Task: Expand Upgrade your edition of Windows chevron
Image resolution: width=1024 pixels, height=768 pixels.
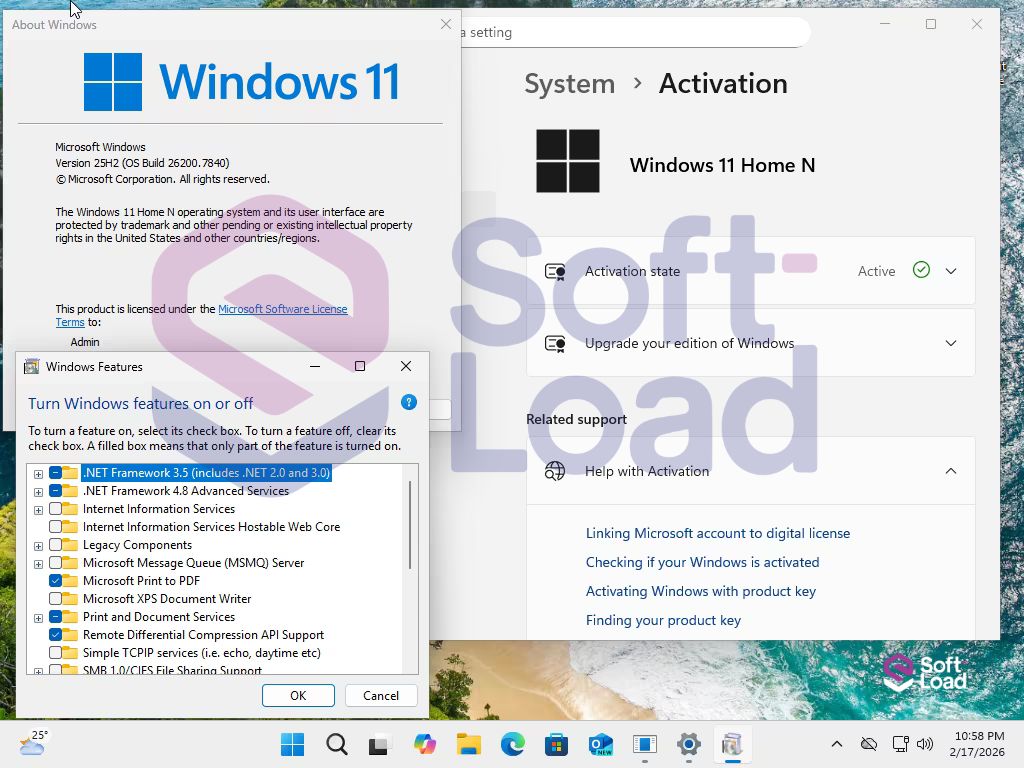Action: tap(951, 343)
